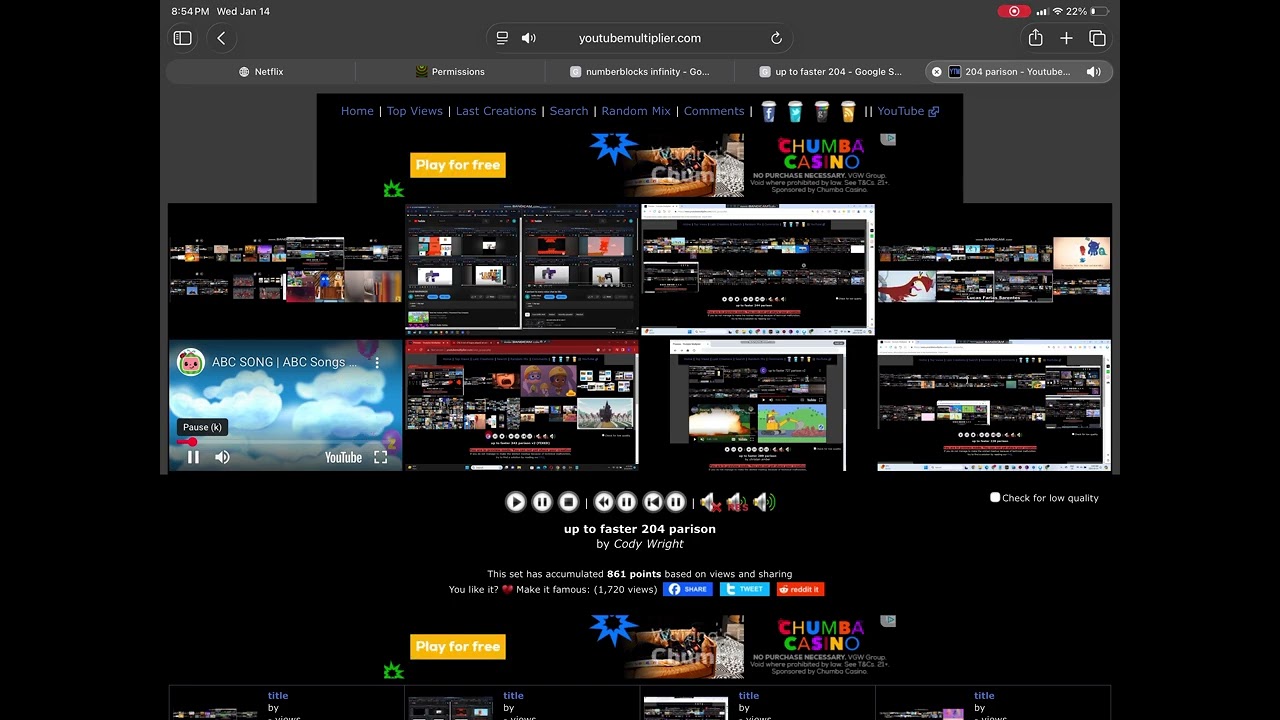Click the bottom 'Play for free' ad button
This screenshot has width=1280, height=720.
(458, 647)
